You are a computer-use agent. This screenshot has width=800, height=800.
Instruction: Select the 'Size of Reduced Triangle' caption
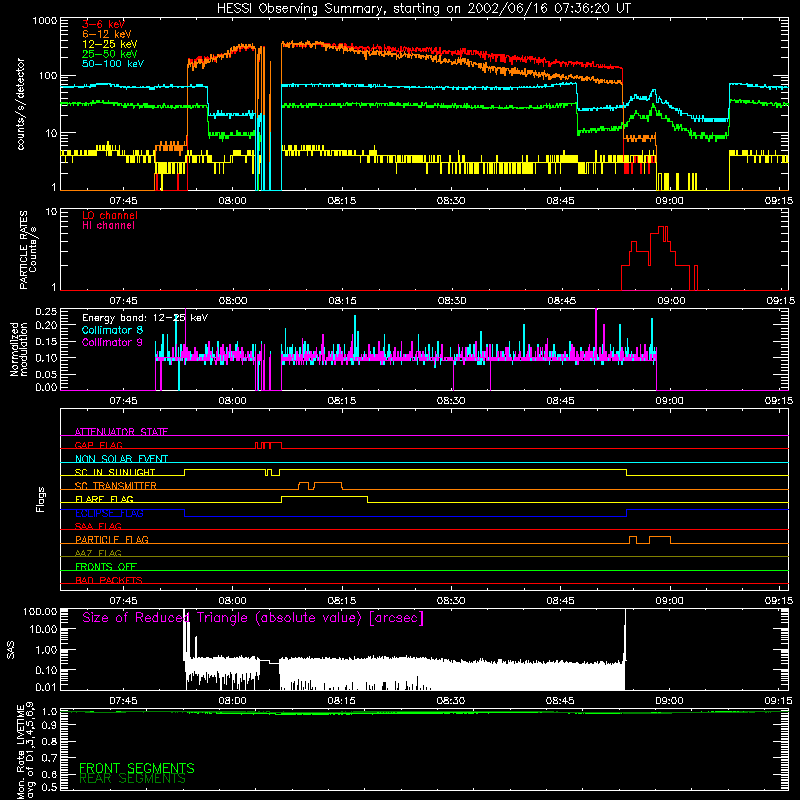point(253,618)
